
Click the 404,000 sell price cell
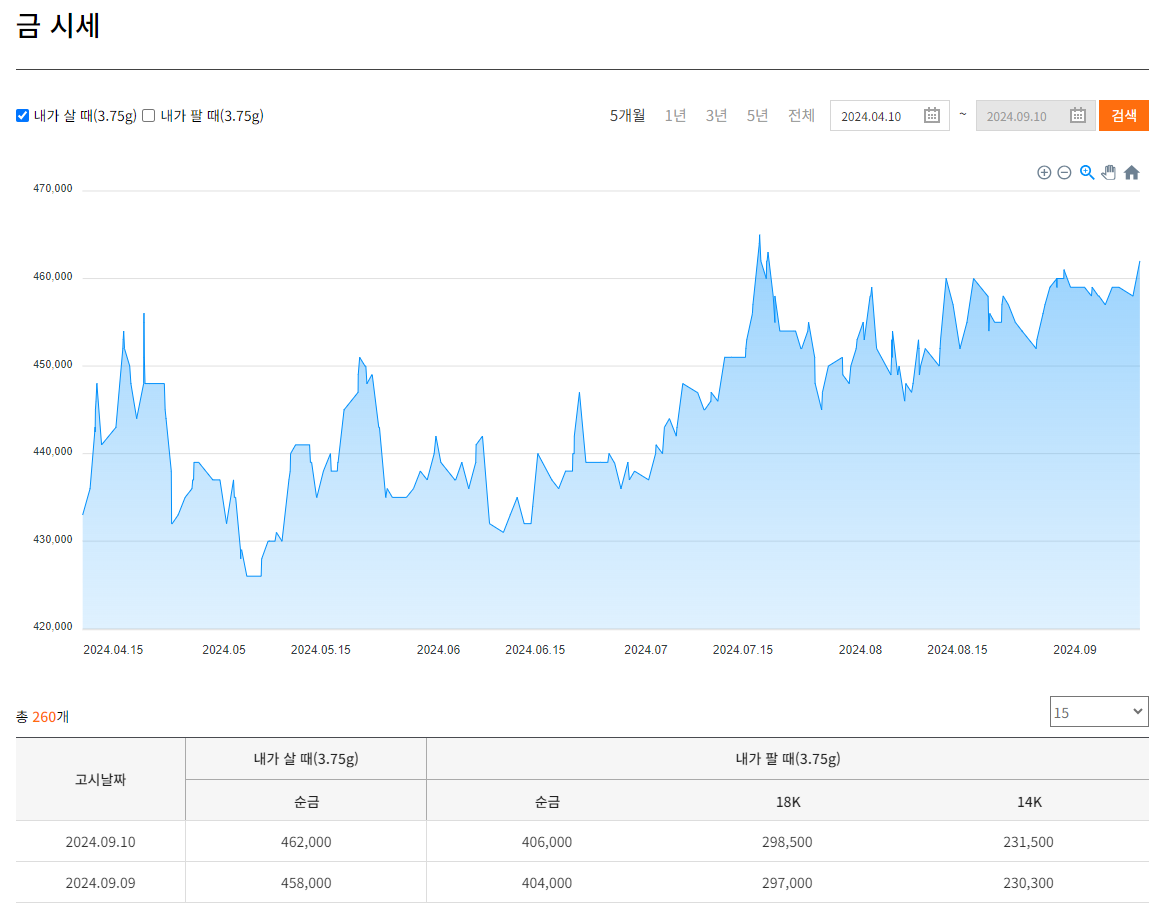[547, 882]
